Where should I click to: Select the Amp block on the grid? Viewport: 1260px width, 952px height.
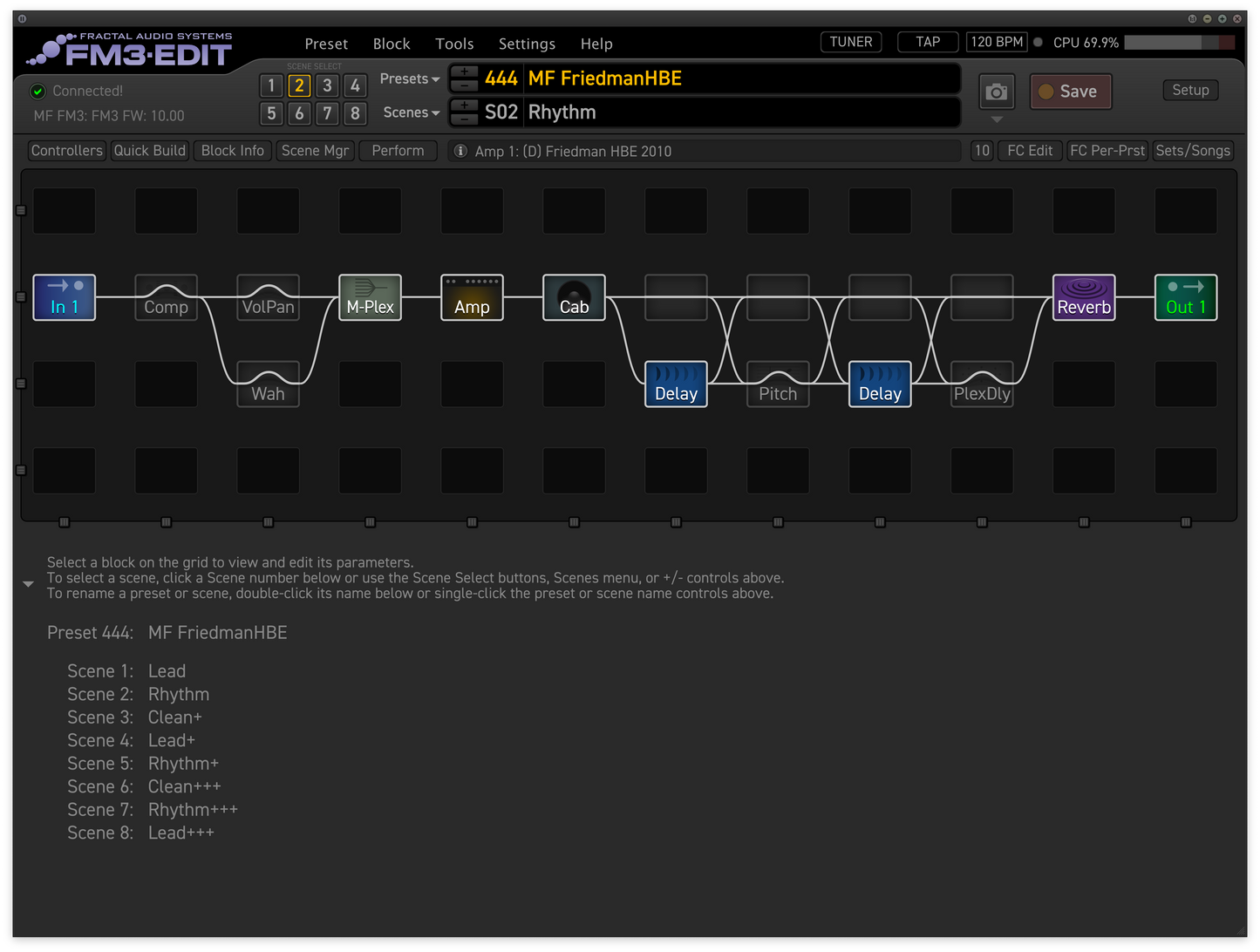point(472,298)
